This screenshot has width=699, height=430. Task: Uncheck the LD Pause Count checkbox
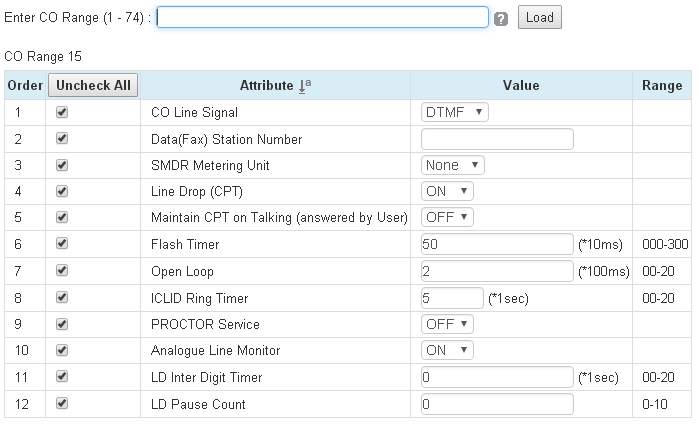62,404
